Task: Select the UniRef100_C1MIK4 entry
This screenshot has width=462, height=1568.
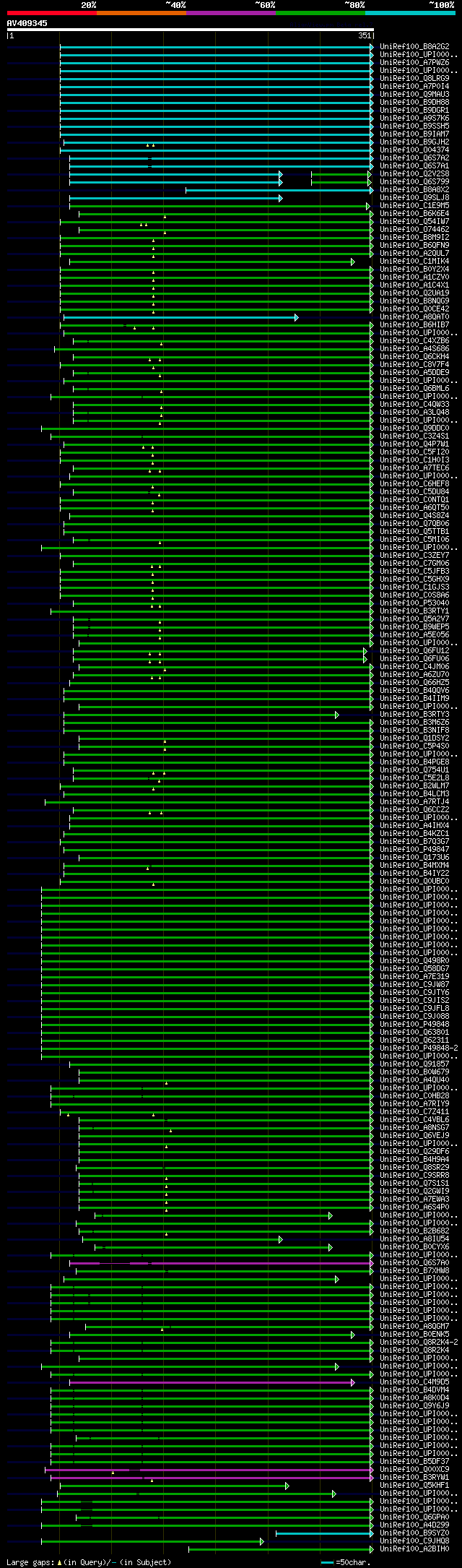Action: point(414,262)
